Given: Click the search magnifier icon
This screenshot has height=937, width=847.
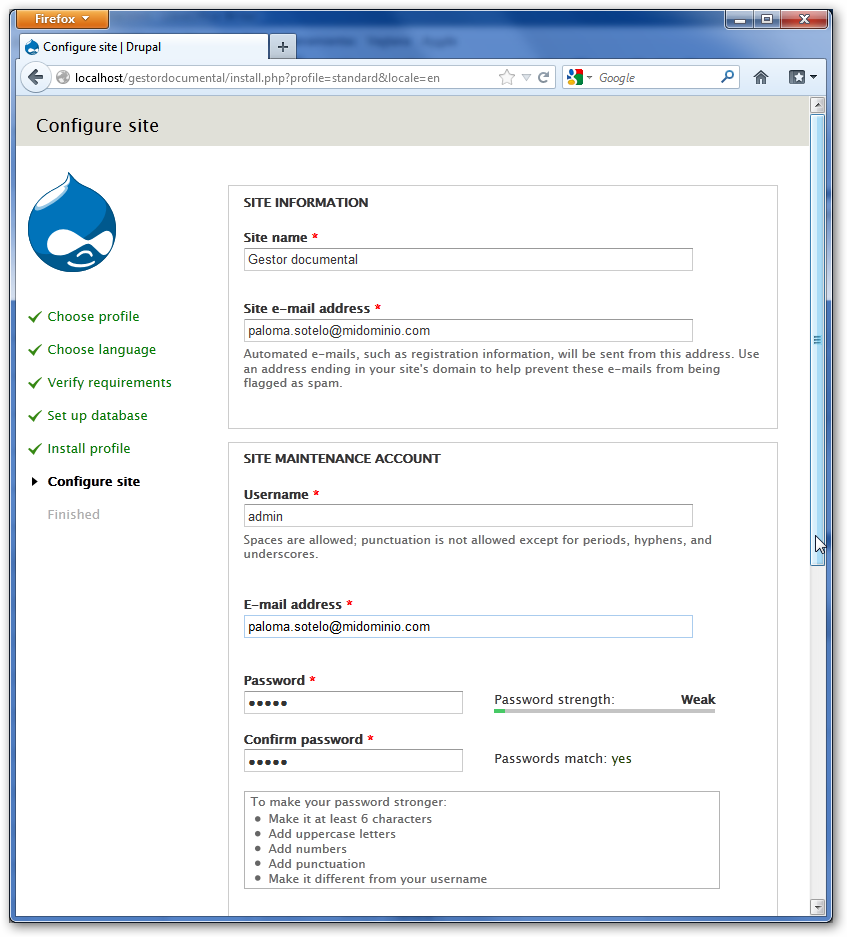Looking at the screenshot, I should coord(728,77).
